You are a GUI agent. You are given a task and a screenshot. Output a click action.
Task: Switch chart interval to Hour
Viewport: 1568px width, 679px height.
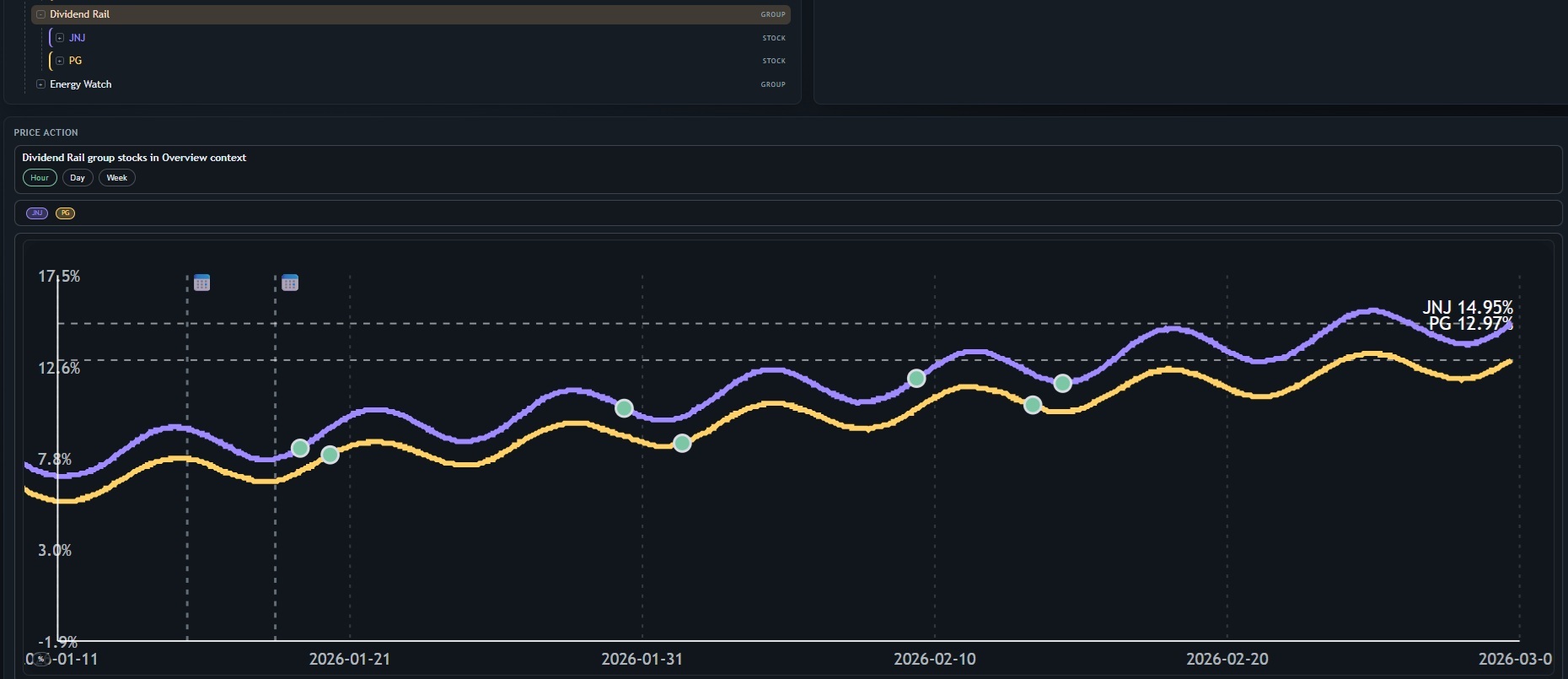(x=40, y=178)
